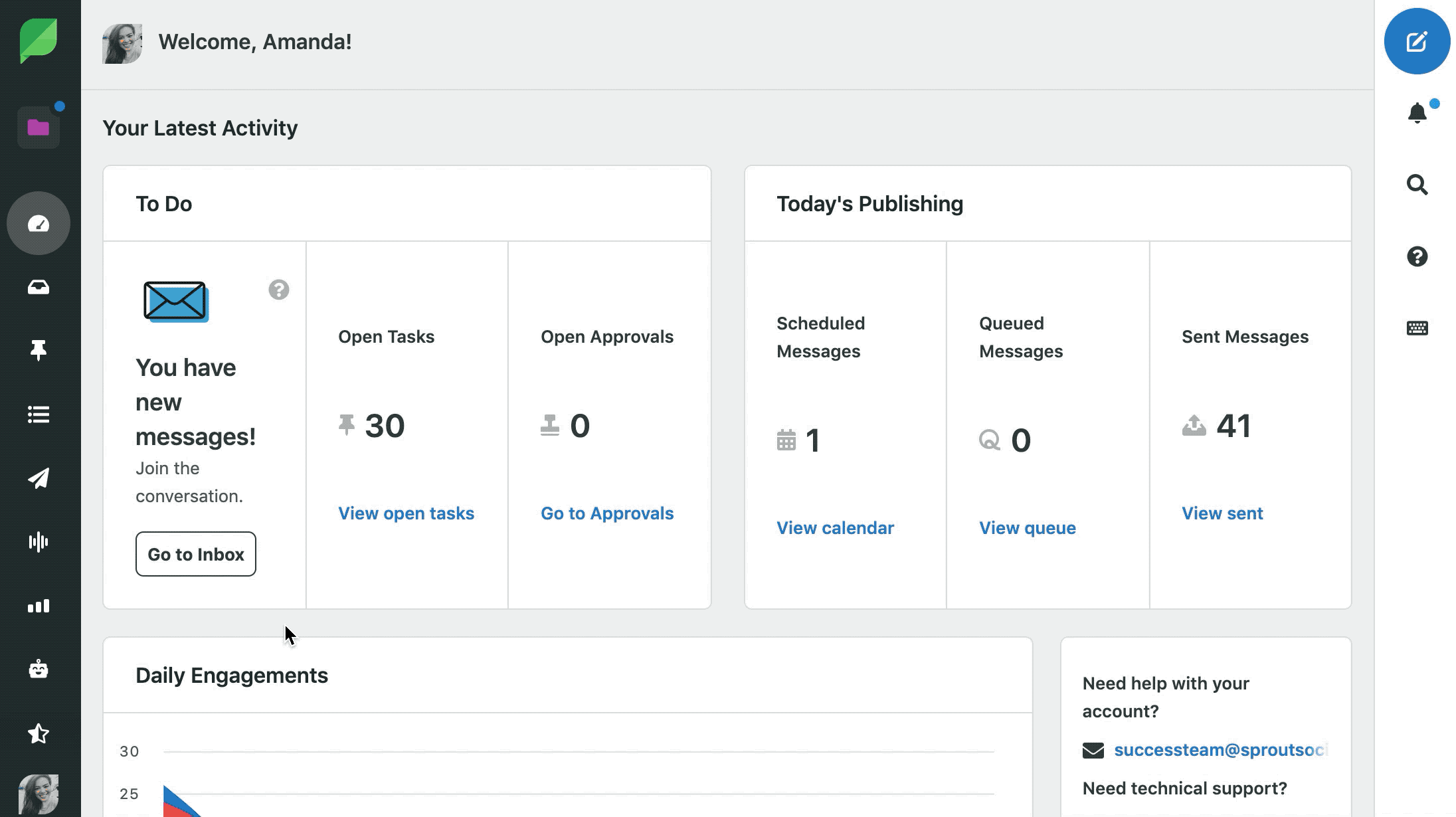Click the 'Welcome, Amanda!' heading
1456x817 pixels.
255,42
